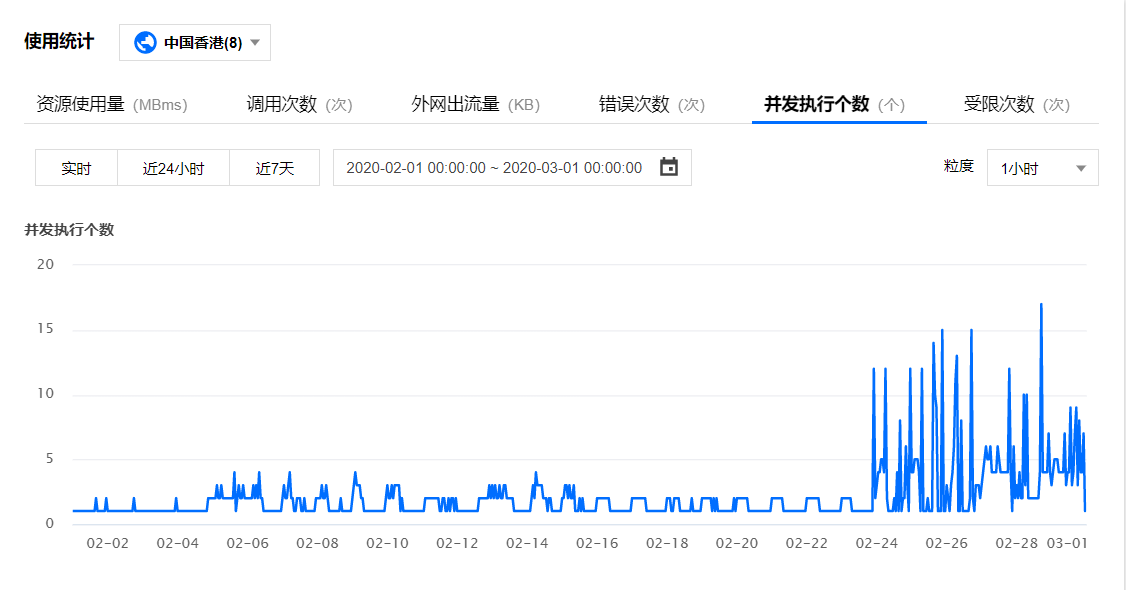Click the 03-01 x-axis label
The image size is (1126, 590).
click(x=1067, y=543)
